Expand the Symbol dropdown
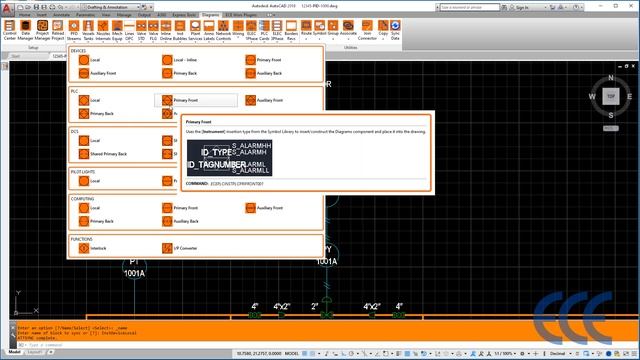This screenshot has height=360, width=640. click(x=319, y=38)
